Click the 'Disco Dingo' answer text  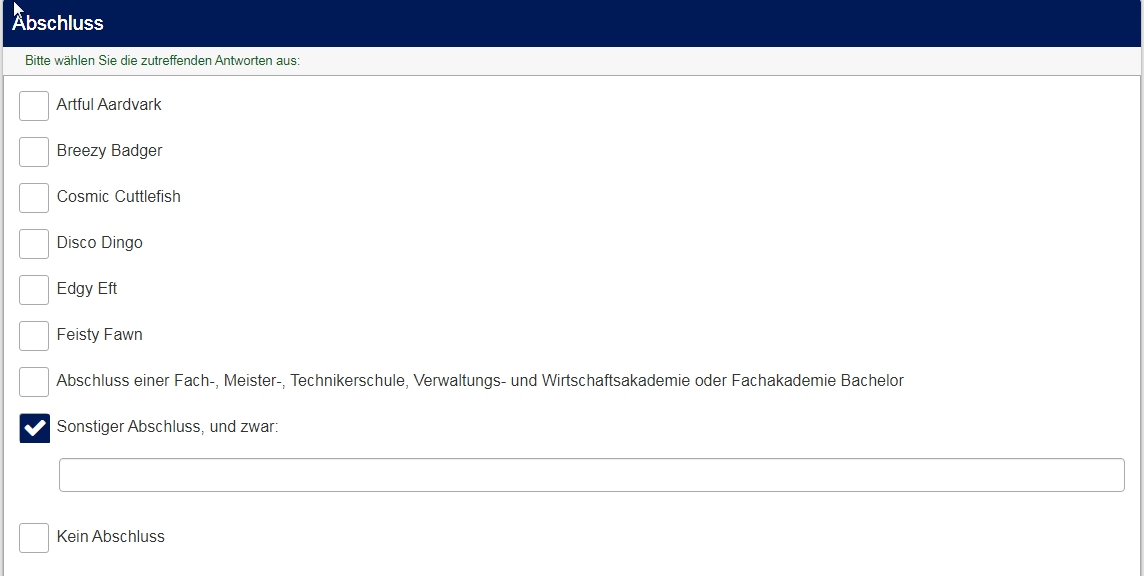[99, 243]
